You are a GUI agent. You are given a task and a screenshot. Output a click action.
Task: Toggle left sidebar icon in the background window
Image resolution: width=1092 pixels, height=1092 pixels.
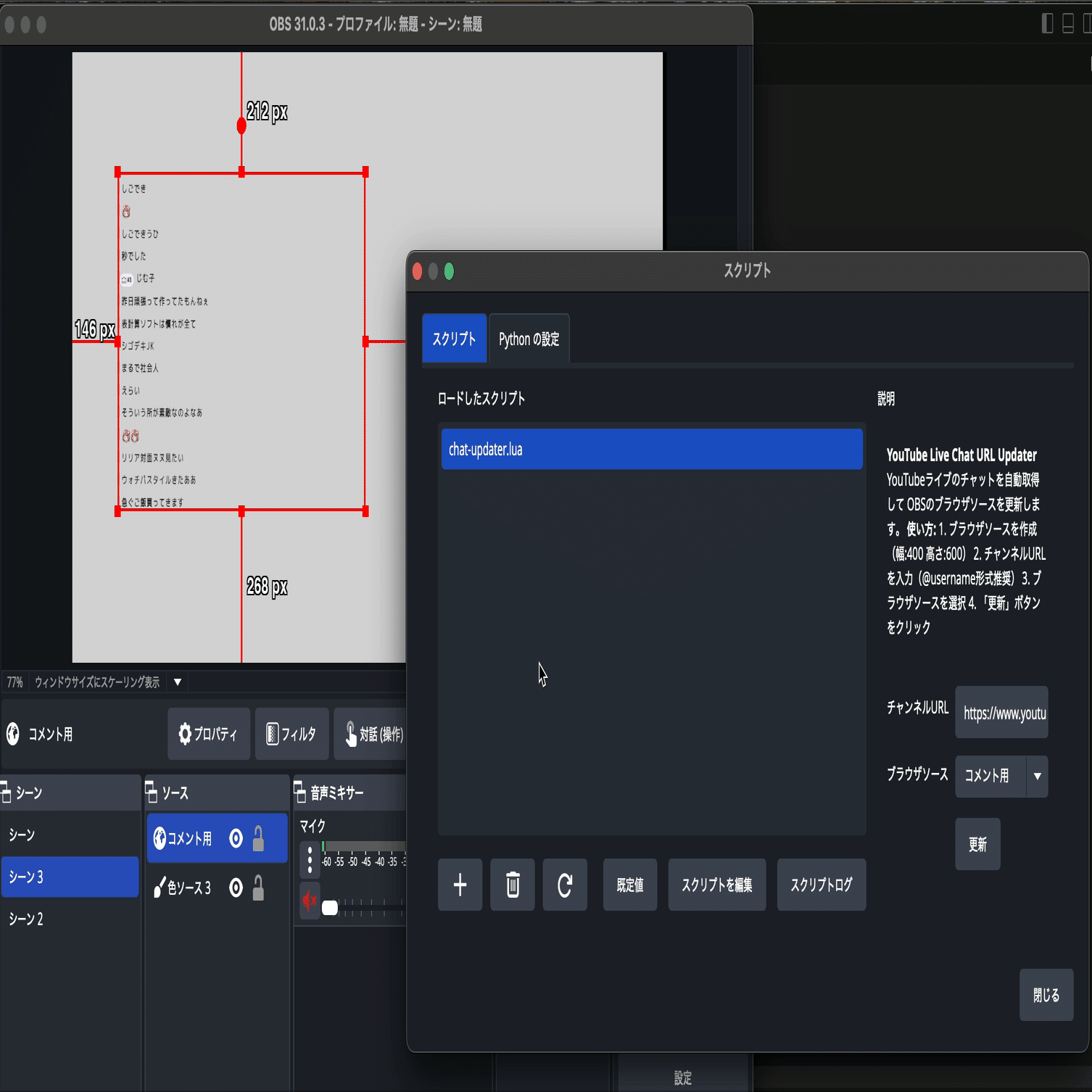[x=1047, y=24]
